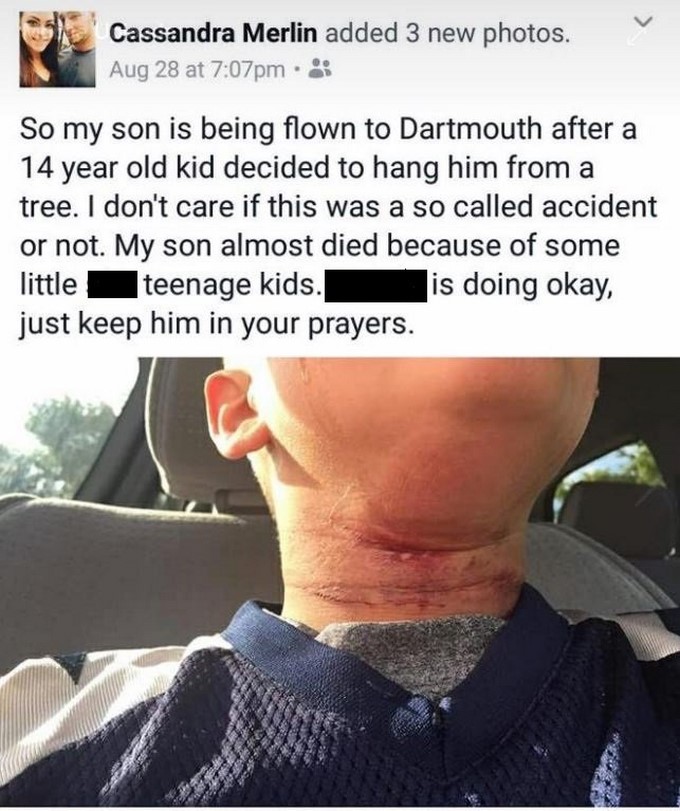Open the attached neck injury photo
The height and width of the screenshot is (811, 680).
click(x=340, y=582)
